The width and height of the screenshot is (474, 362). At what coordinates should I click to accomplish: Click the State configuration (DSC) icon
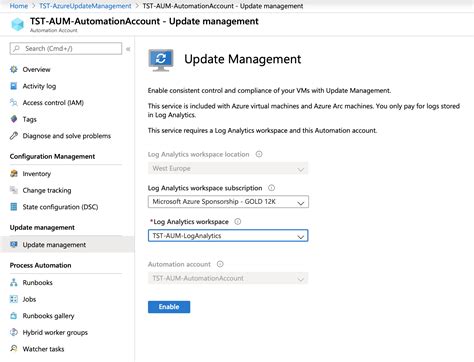pyautogui.click(x=14, y=207)
